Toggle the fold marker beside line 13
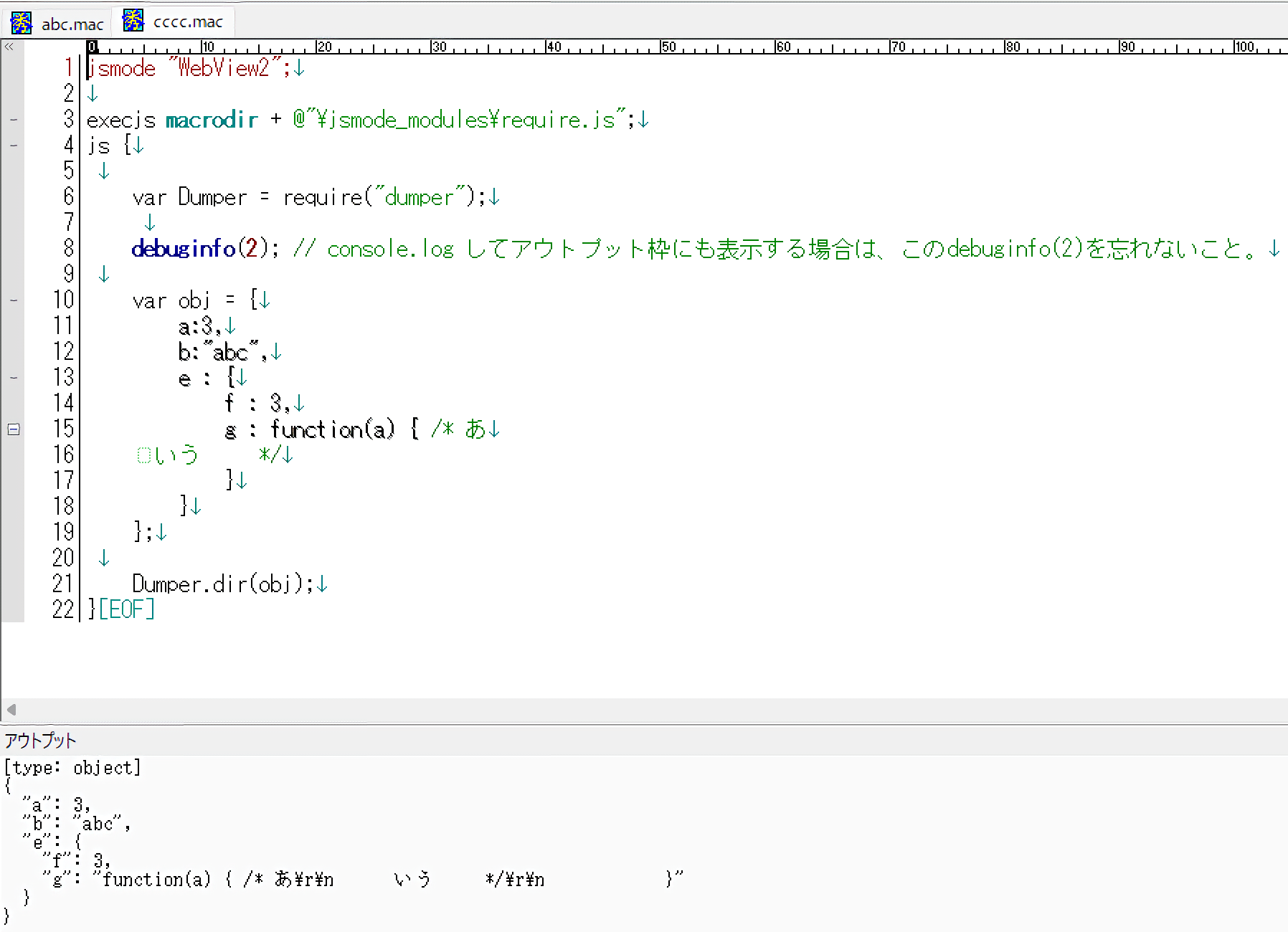 pyautogui.click(x=14, y=378)
